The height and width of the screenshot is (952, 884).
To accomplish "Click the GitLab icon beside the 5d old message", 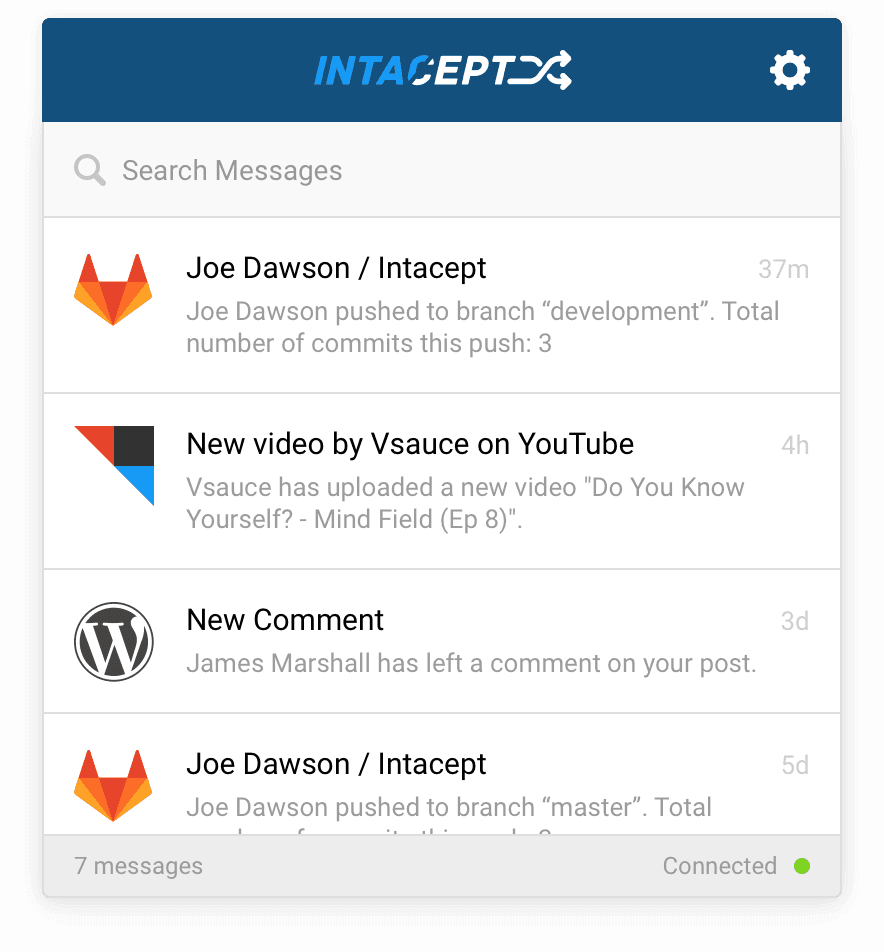I will [113, 785].
